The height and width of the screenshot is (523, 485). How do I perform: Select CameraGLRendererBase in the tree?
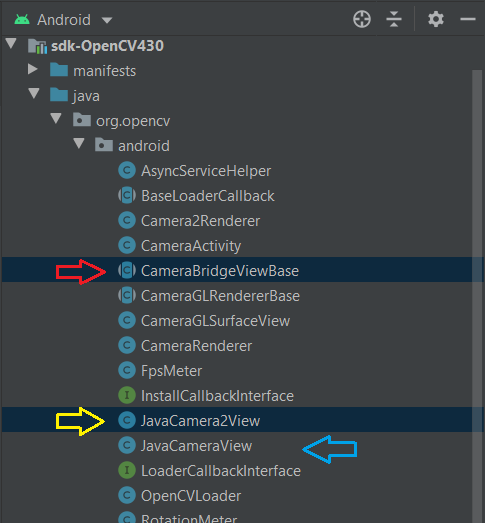click(x=220, y=296)
